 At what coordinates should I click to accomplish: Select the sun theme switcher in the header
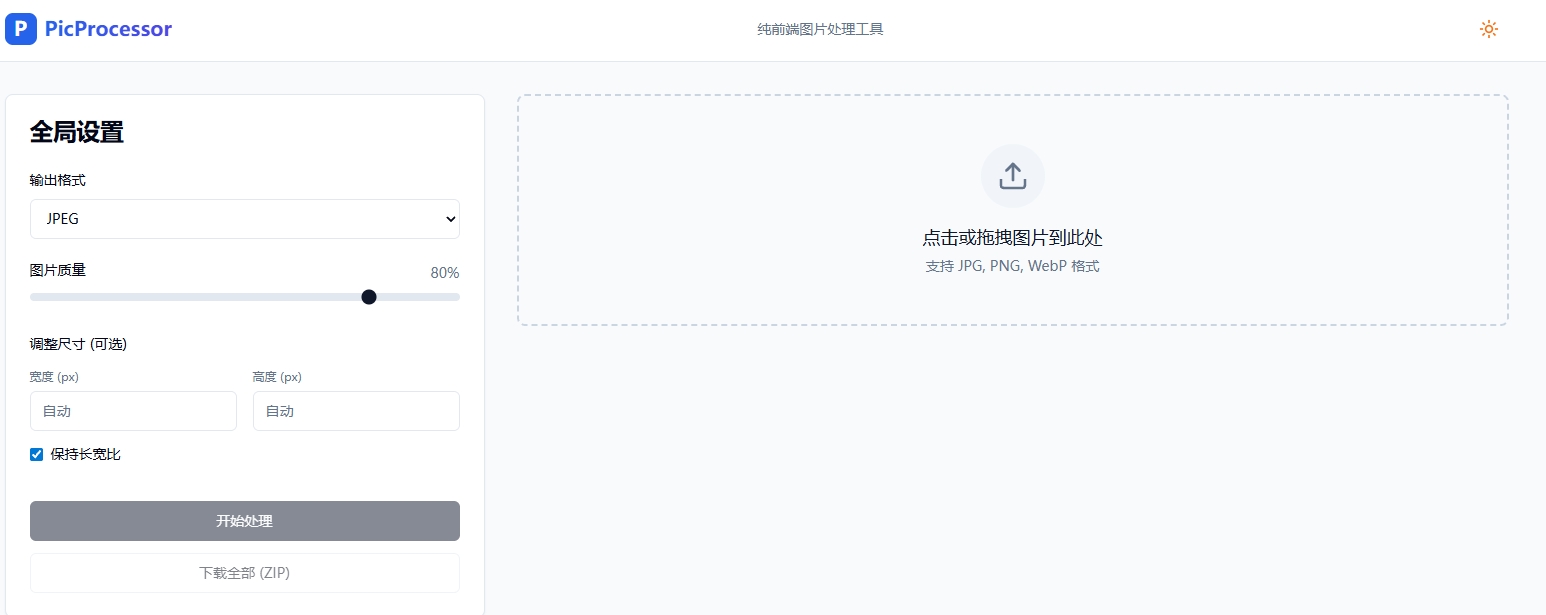tap(1489, 29)
